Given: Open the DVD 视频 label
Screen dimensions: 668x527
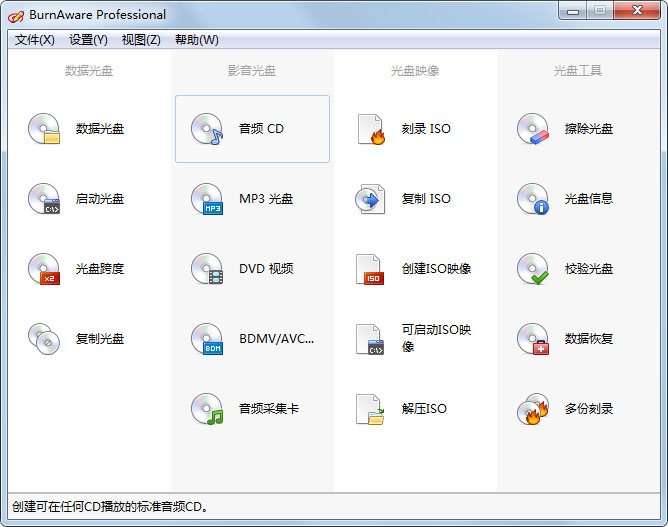Looking at the screenshot, I should [x=266, y=269].
